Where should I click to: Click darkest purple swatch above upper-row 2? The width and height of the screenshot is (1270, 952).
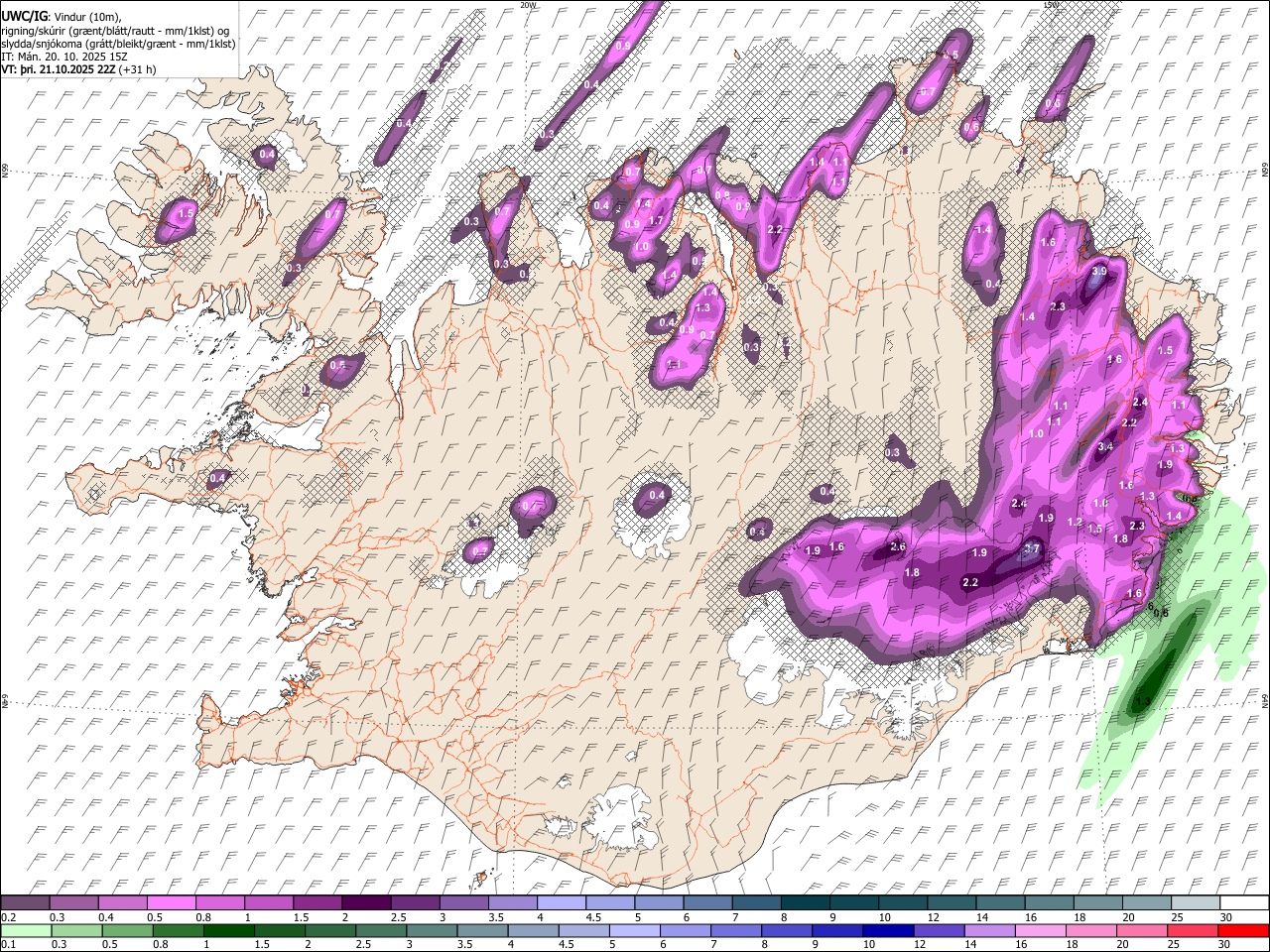click(x=367, y=903)
